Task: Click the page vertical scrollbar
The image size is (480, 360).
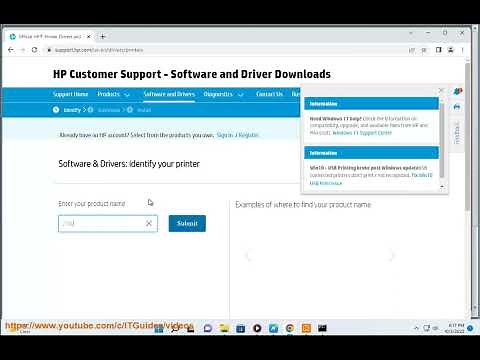Action: tap(468, 137)
